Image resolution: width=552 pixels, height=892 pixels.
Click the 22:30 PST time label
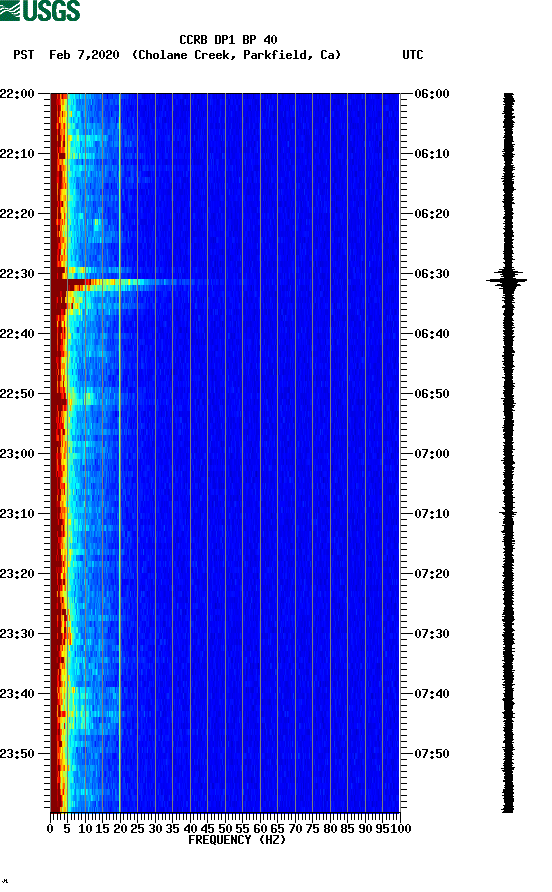point(17,274)
